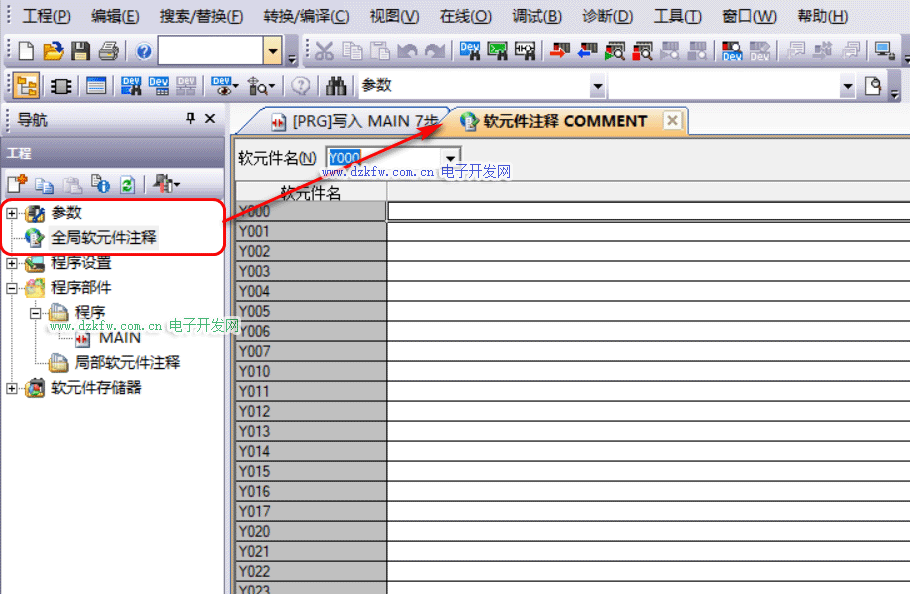Image resolution: width=910 pixels, height=594 pixels.
Task: Click the binoculars find icon
Action: click(x=337, y=86)
